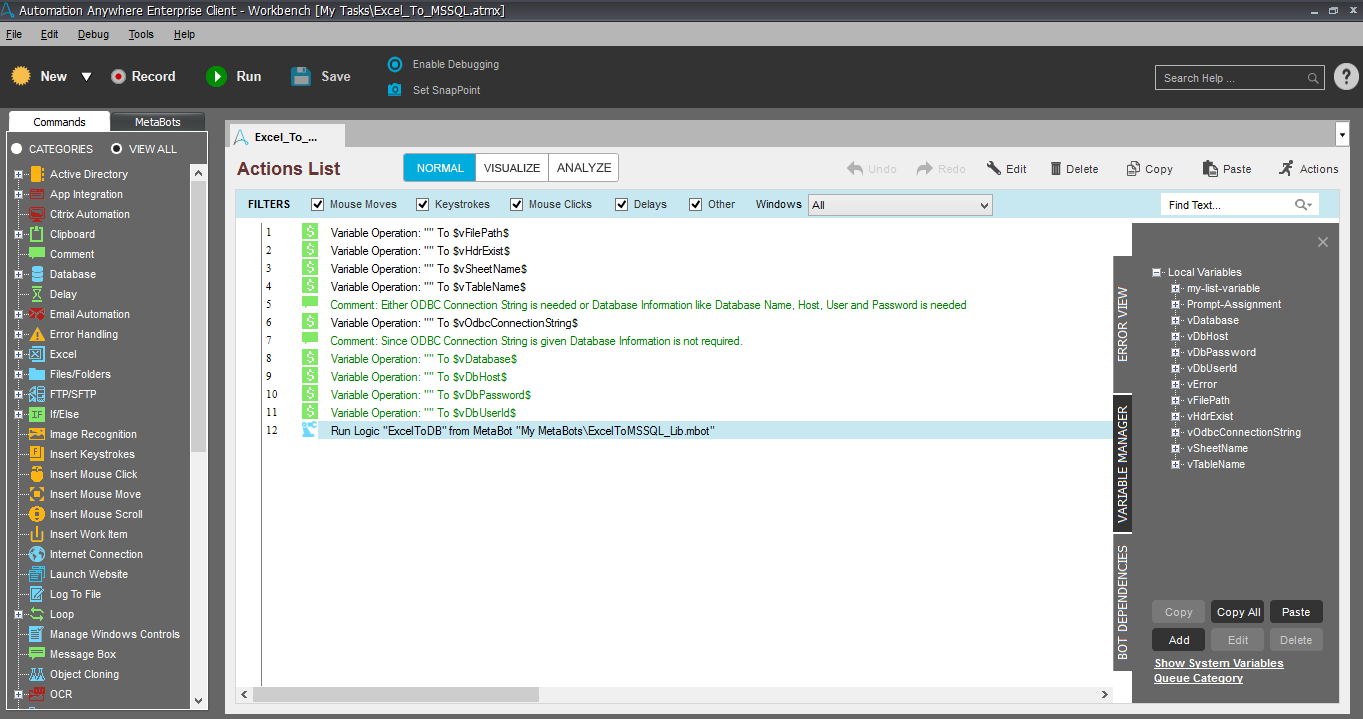Run the task with green play icon
Image resolution: width=1363 pixels, height=719 pixels.
[x=216, y=76]
